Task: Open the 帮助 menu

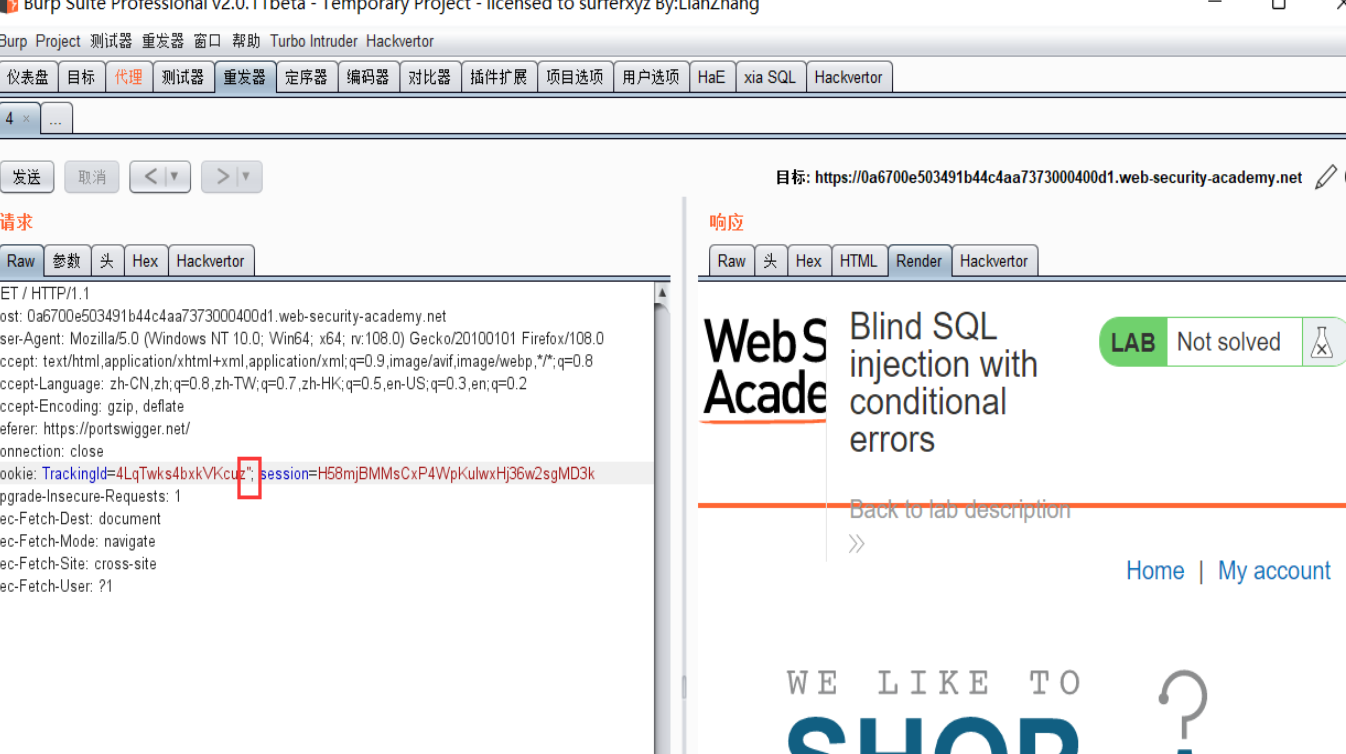Action: pyautogui.click(x=246, y=41)
